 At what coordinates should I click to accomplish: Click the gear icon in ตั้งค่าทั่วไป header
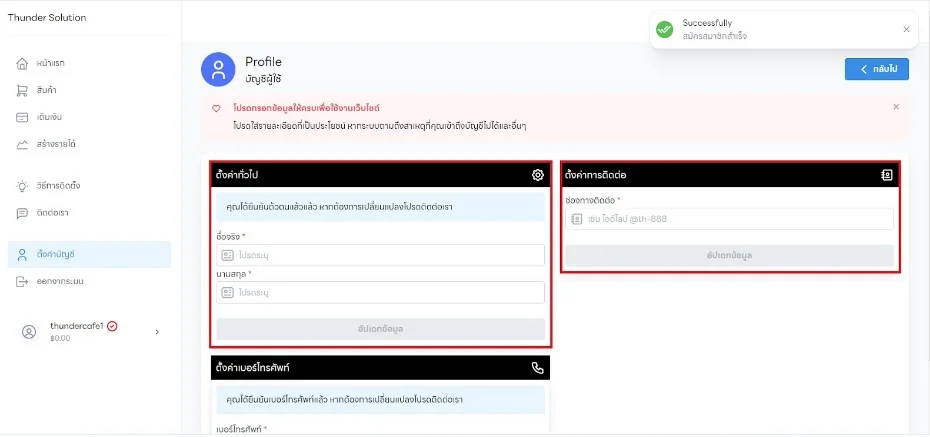pos(537,175)
